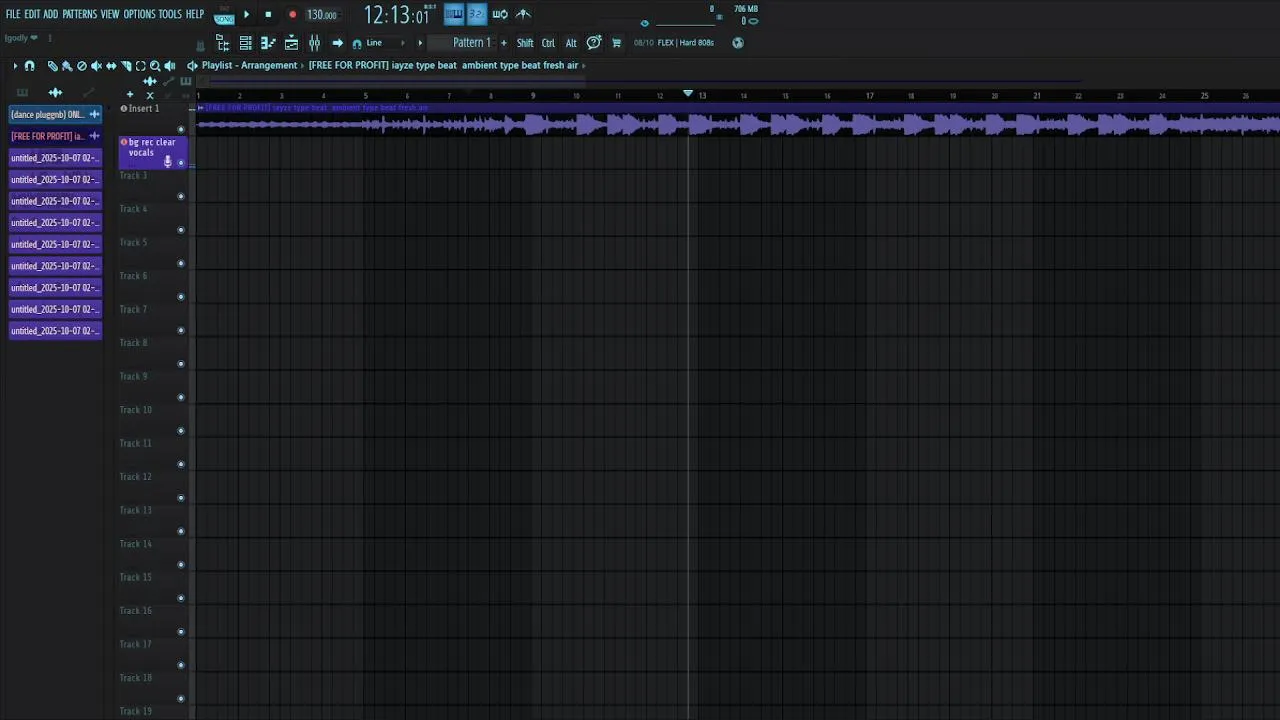Click the bg rec clear vocals track
Screen dimensions: 1280x720
tap(152, 151)
